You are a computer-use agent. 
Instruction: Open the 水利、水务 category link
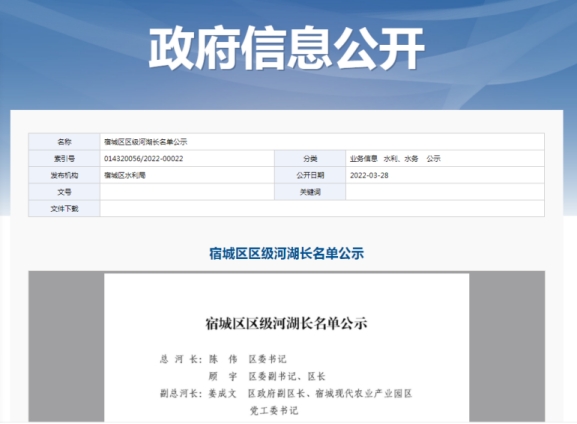pos(401,159)
